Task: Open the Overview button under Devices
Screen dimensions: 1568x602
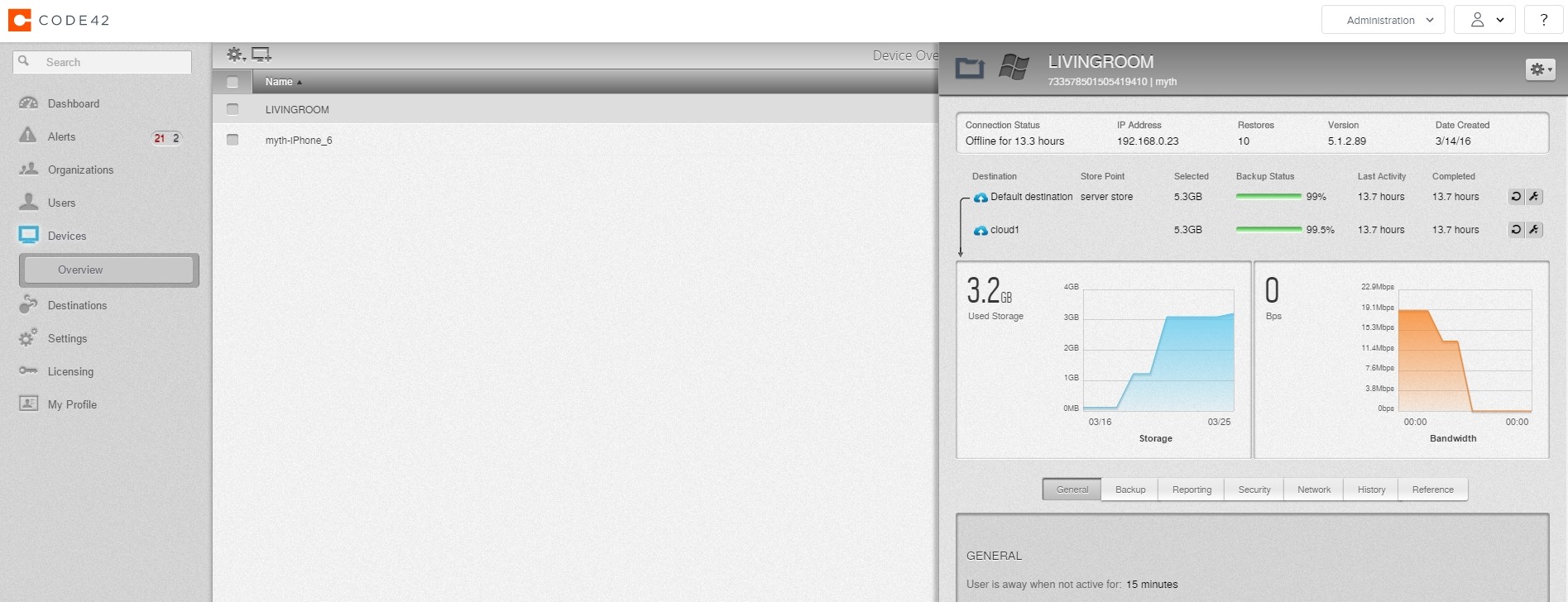Action: click(x=108, y=270)
